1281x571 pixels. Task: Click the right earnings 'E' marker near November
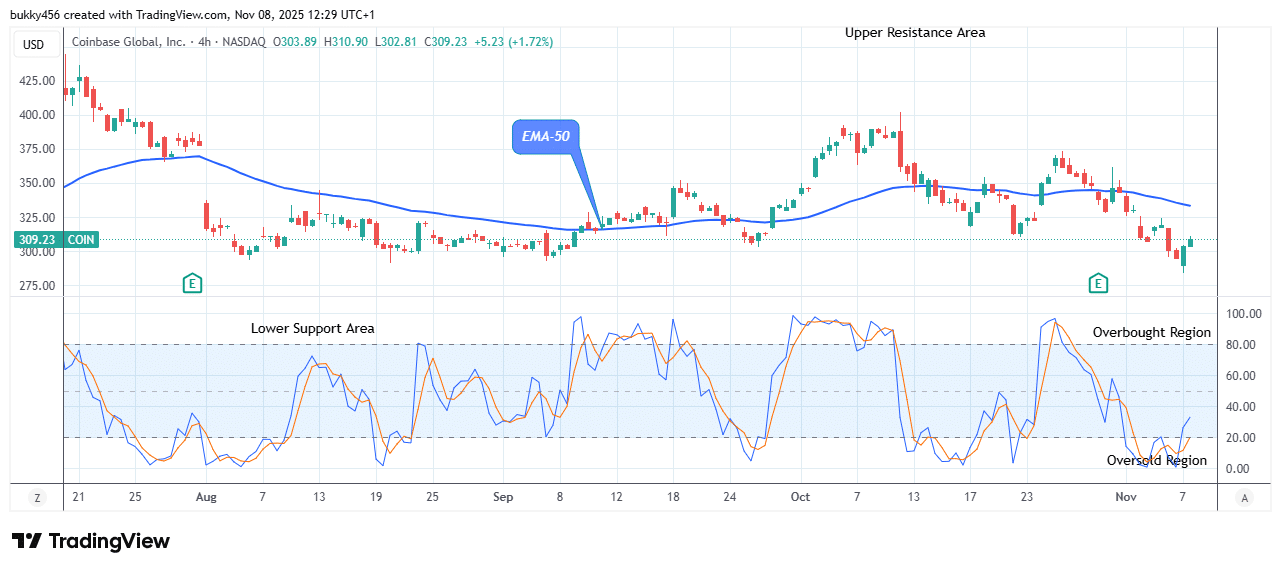(x=1099, y=284)
